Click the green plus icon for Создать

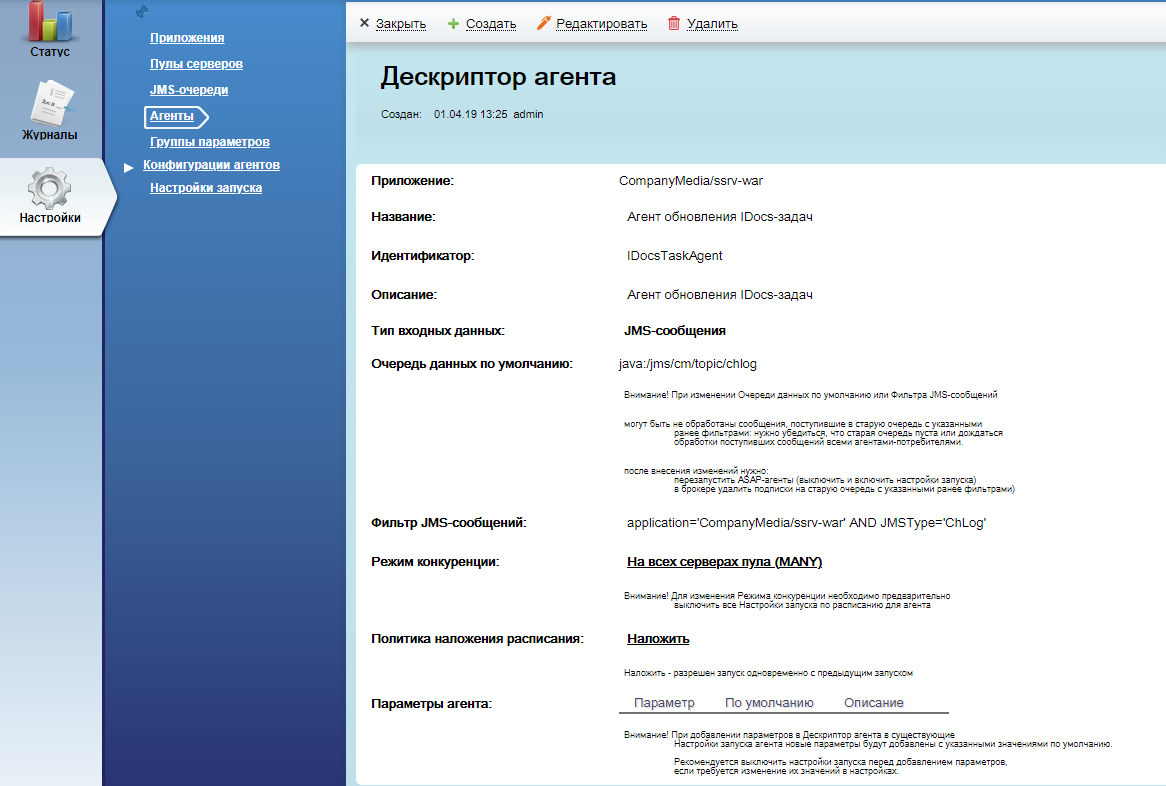pos(454,24)
